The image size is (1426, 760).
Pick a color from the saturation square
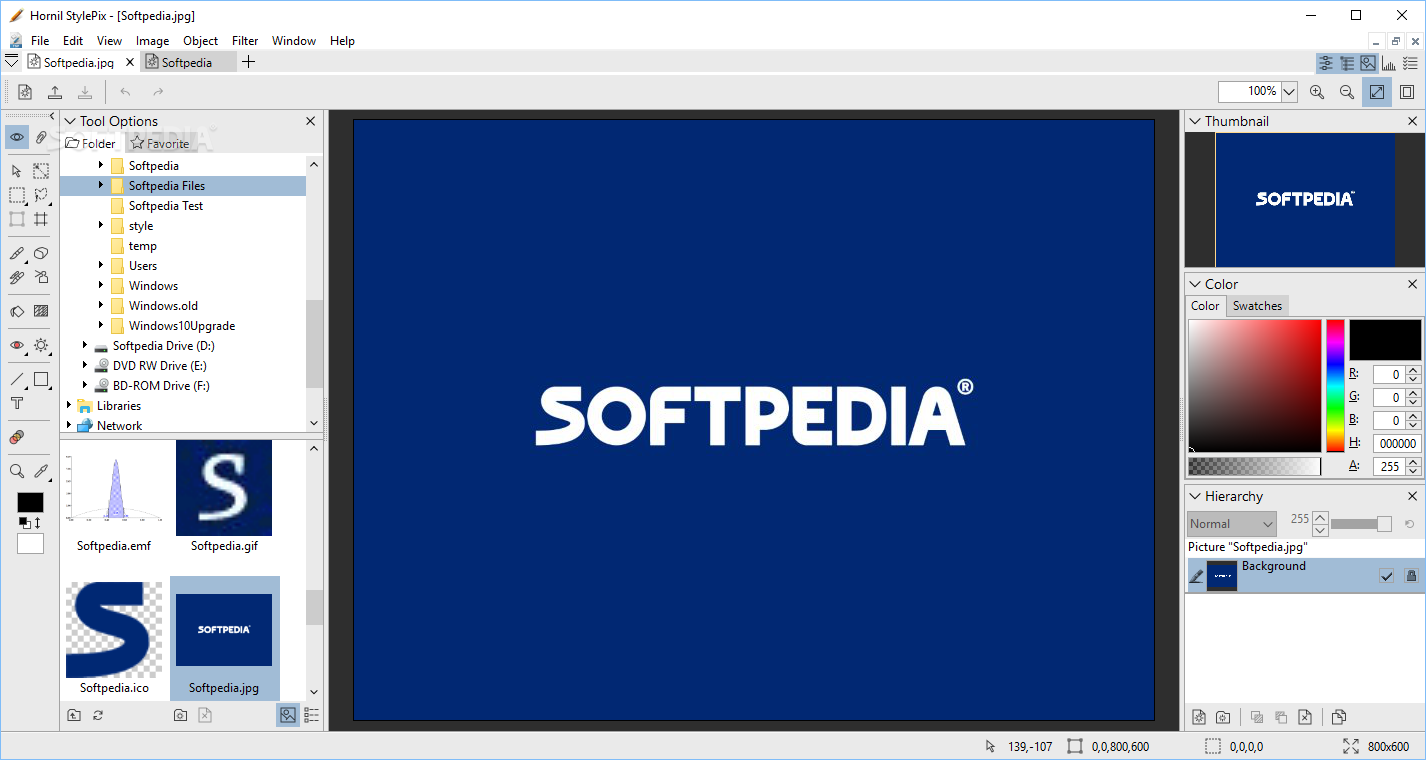[1255, 386]
